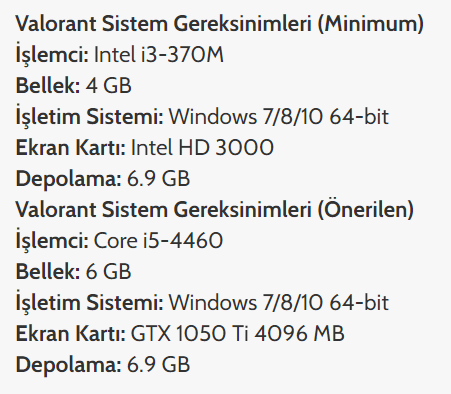This screenshot has height=394, width=451.
Task: Click the first İşletim Sistemi label
Action: (x=90, y=117)
